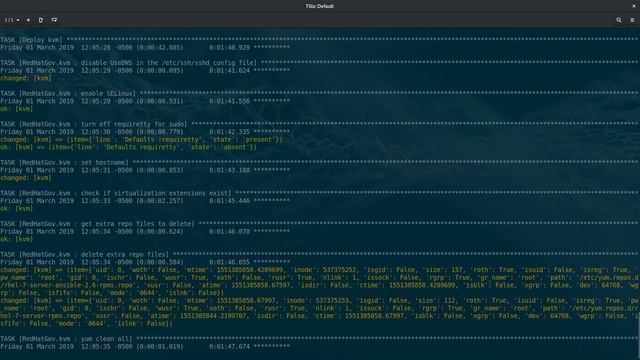Click 'ok: [kvm]' under virtualization extensions check

pyautogui.click(x=17, y=209)
